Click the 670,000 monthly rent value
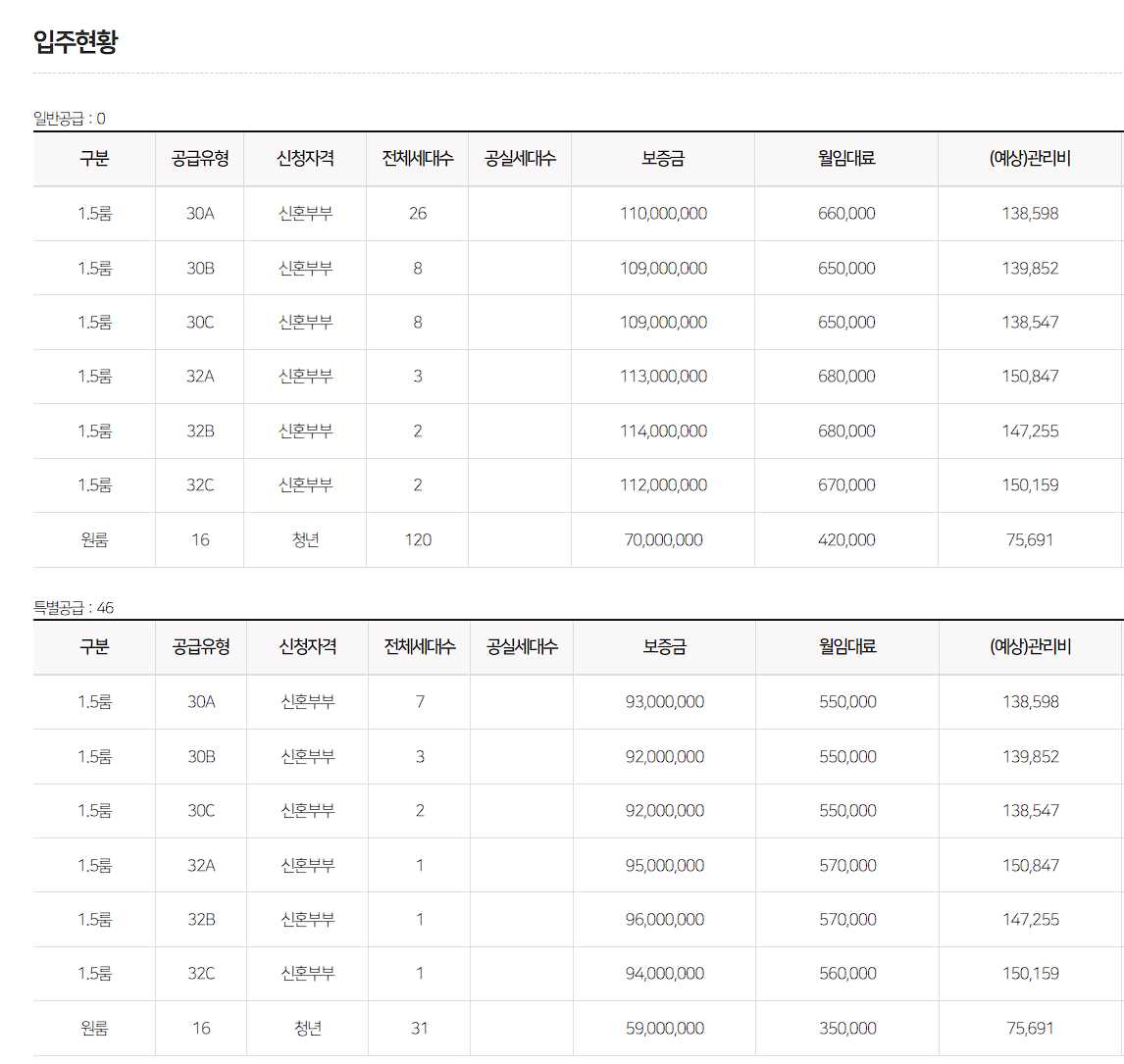Viewport: 1124px width, 1064px height. (846, 485)
